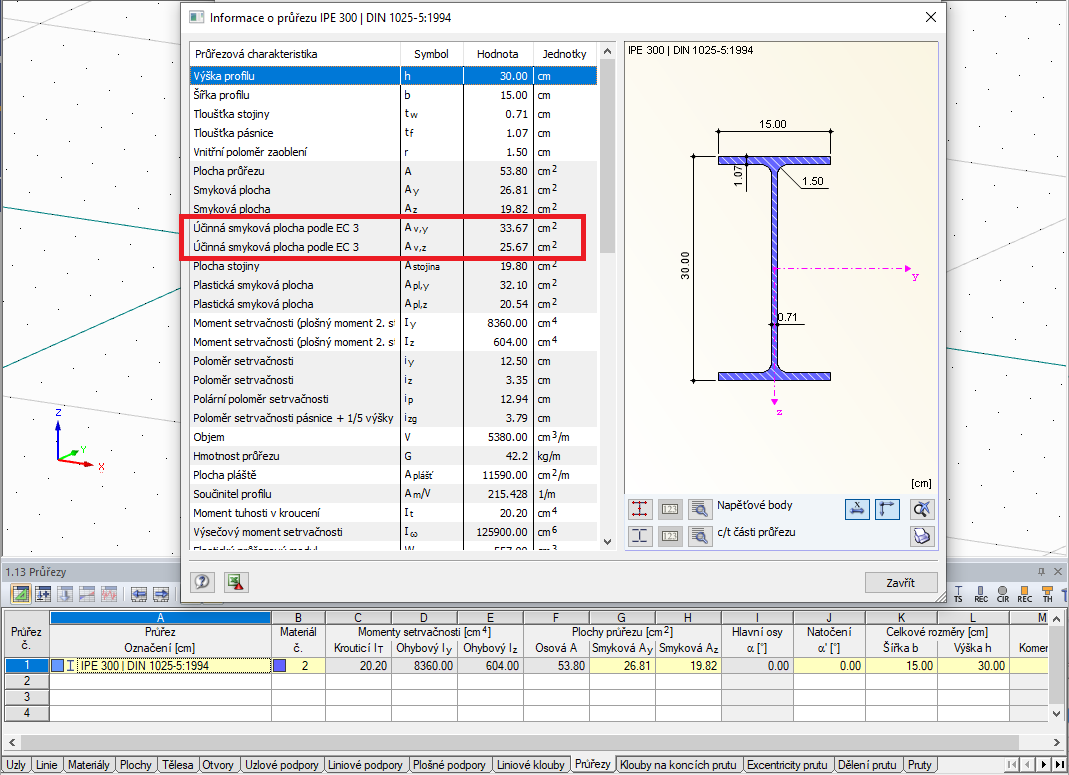Export section properties to Excel
The height and width of the screenshot is (775, 1069).
(x=236, y=582)
